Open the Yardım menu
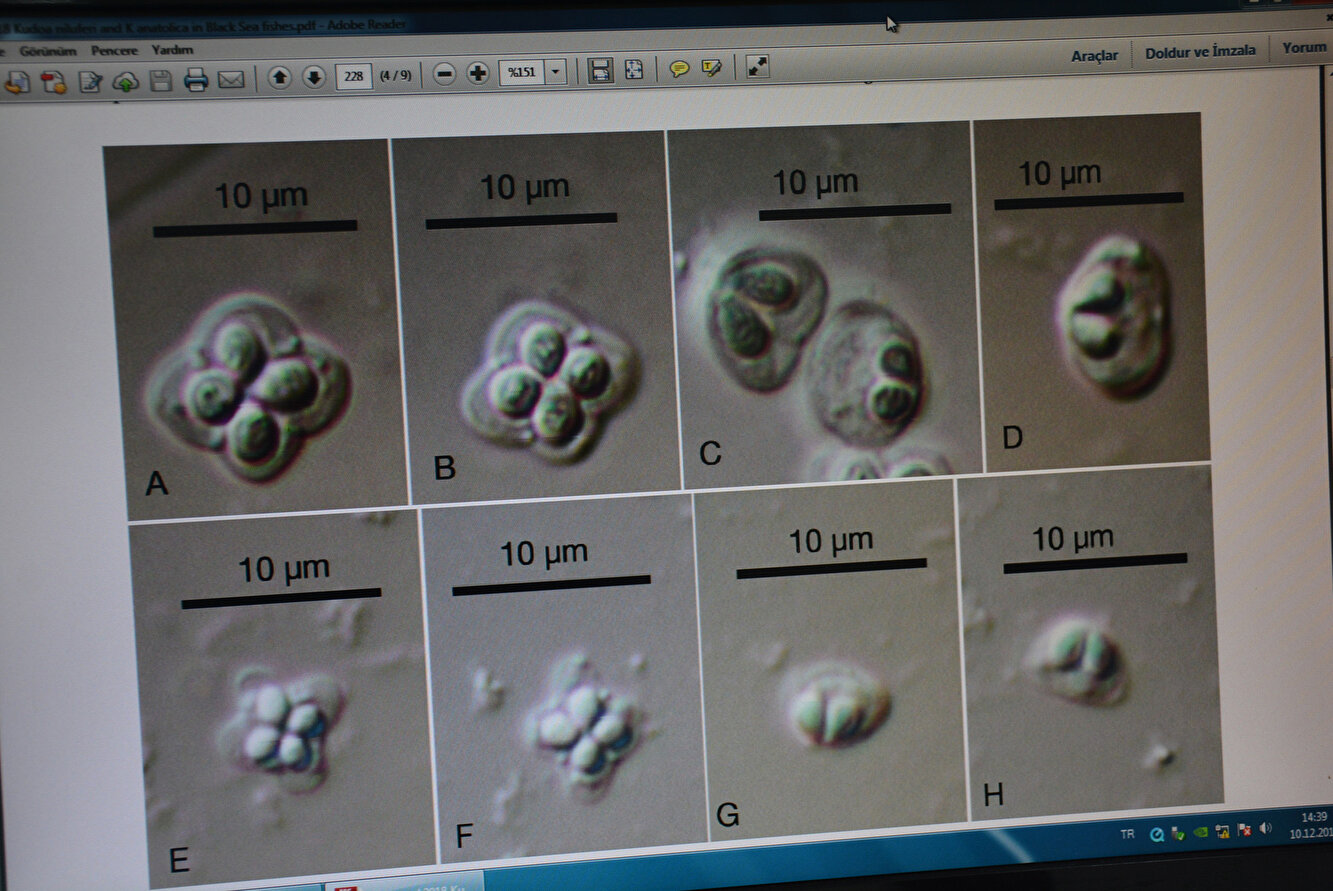 click(172, 49)
